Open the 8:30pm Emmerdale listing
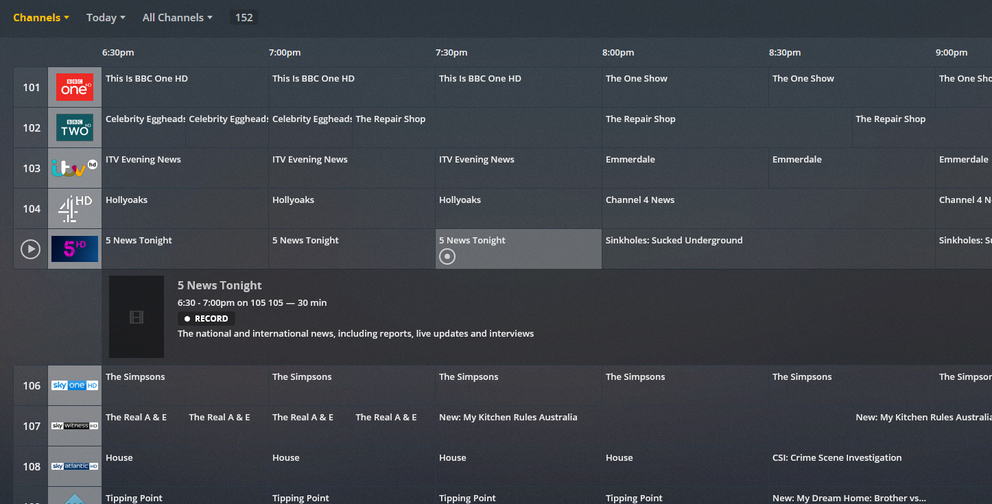The width and height of the screenshot is (992, 504). (x=852, y=168)
